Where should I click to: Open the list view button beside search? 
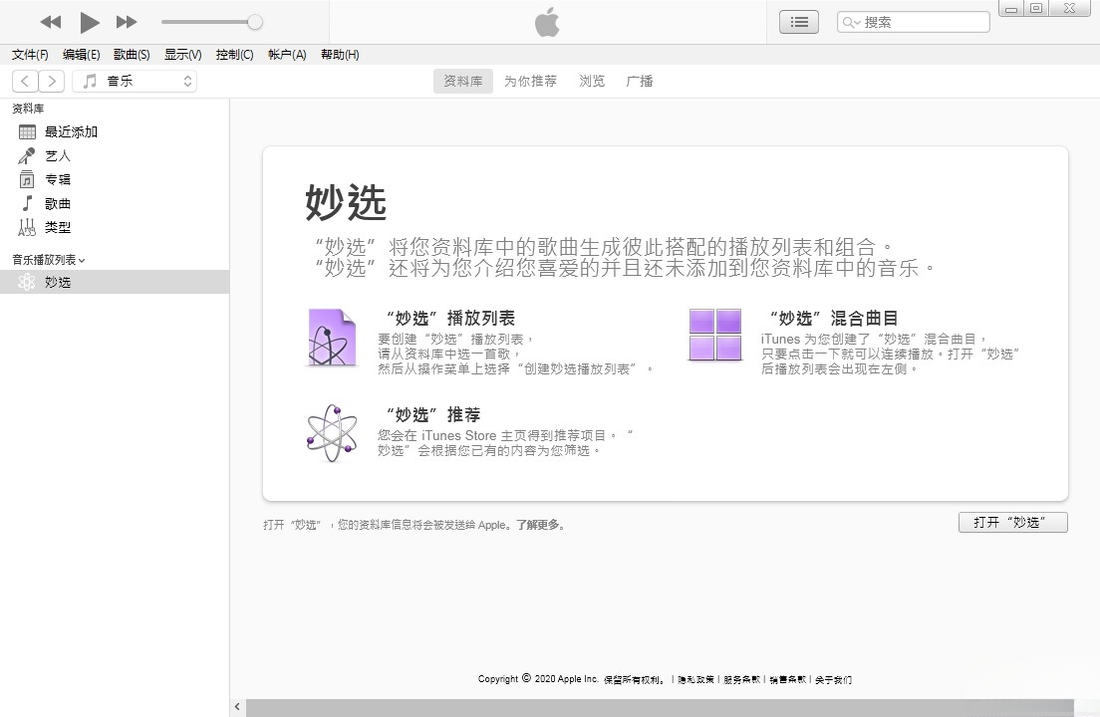[799, 22]
